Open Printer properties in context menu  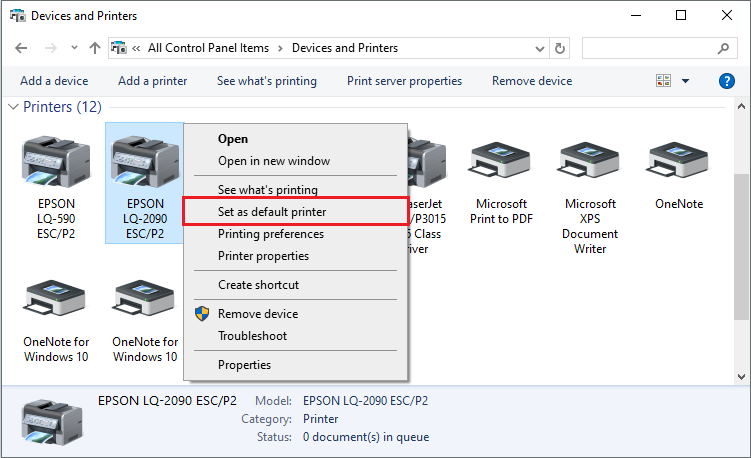(263, 256)
